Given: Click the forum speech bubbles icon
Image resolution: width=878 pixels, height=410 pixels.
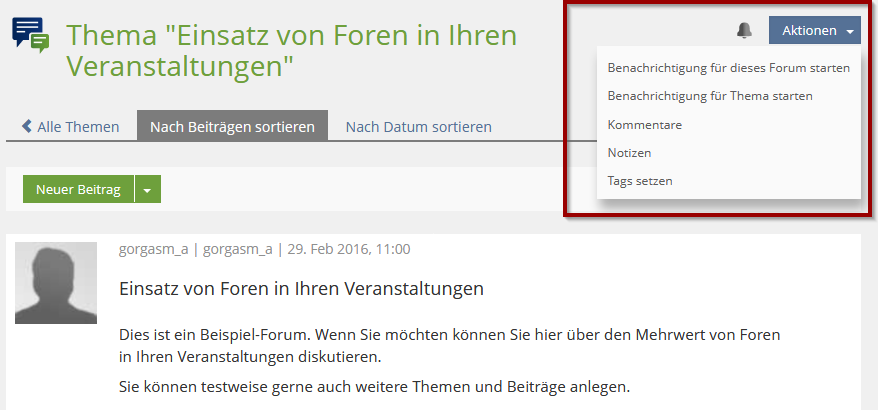Looking at the screenshot, I should coord(30,35).
